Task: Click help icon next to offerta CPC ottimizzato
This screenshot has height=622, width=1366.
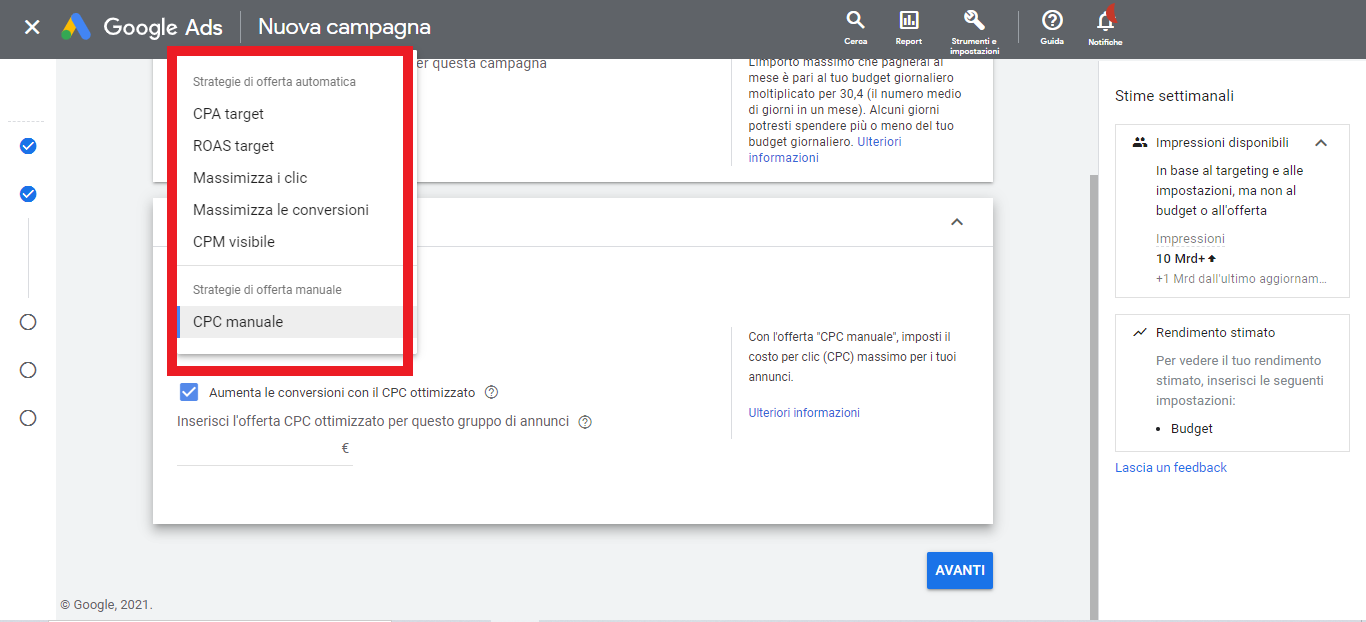Action: coord(585,422)
